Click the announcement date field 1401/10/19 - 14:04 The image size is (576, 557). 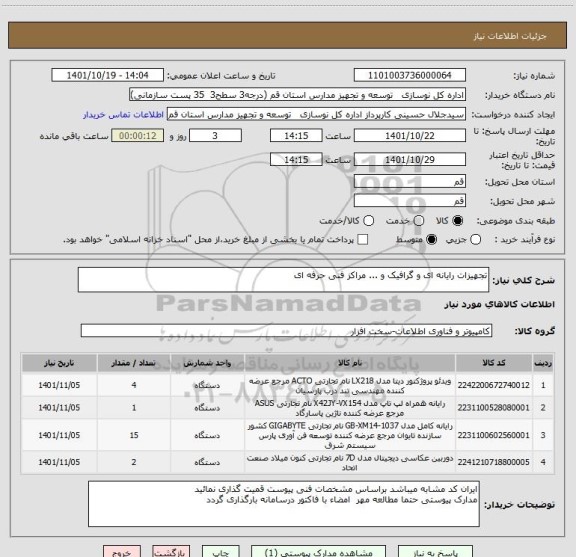click(108, 75)
